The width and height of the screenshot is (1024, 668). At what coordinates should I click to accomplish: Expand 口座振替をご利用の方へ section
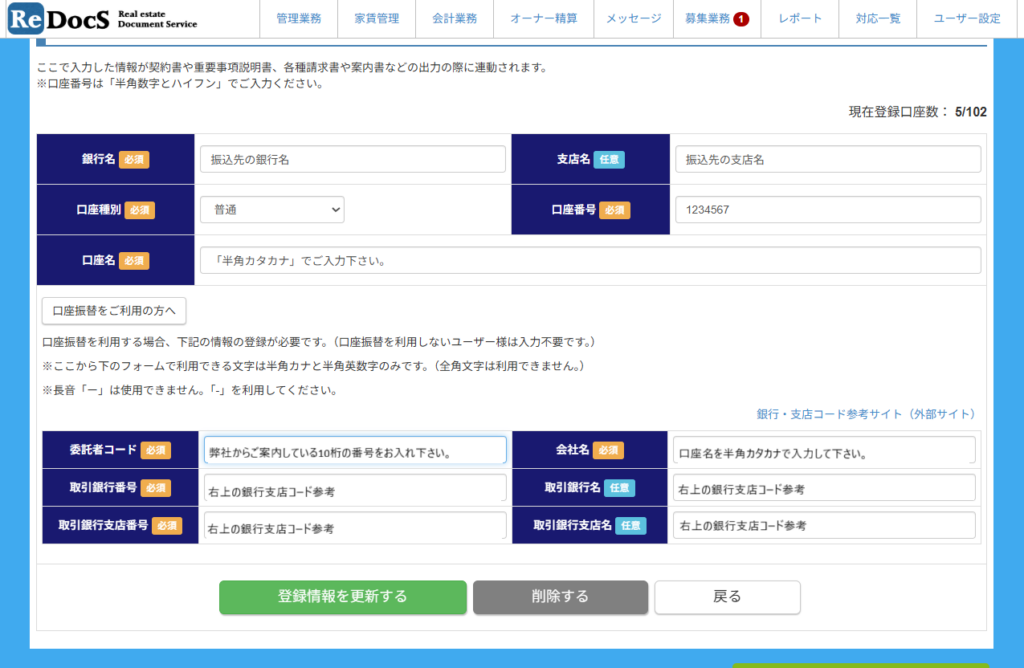pyautogui.click(x=114, y=311)
